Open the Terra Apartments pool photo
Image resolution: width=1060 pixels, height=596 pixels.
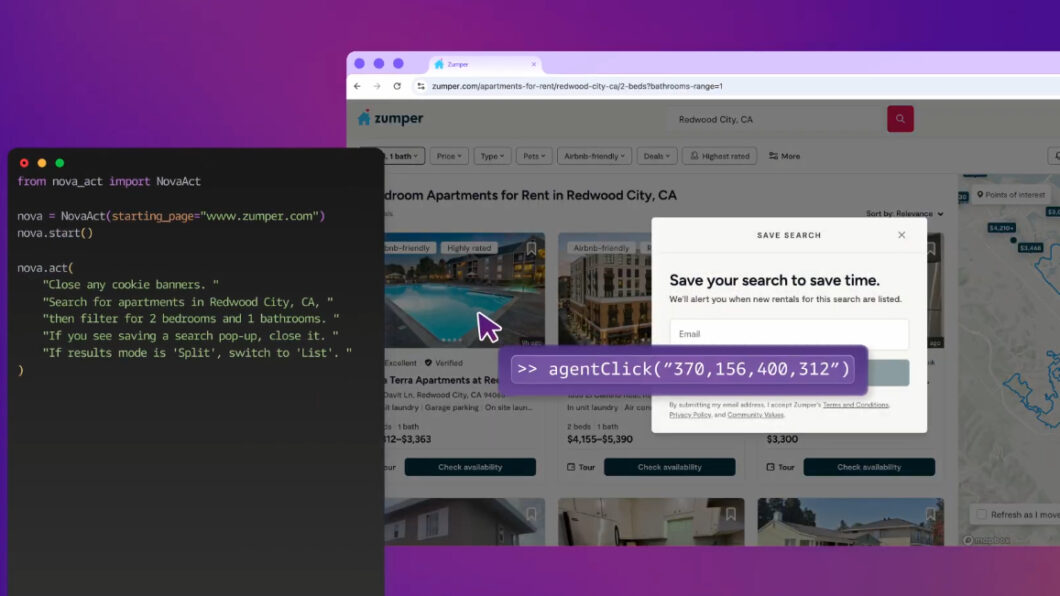[x=464, y=291]
